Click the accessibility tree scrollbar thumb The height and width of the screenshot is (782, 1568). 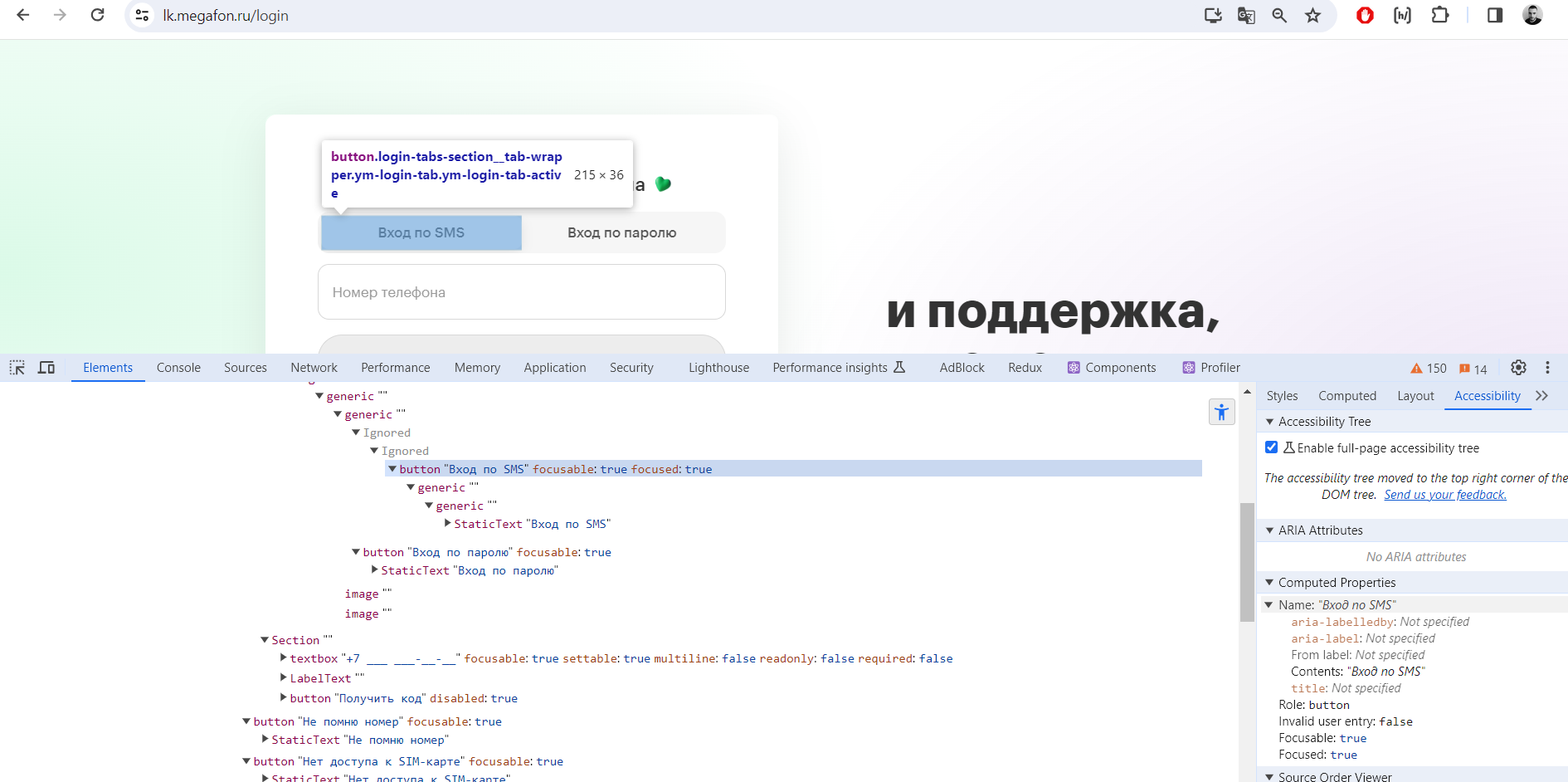(x=1247, y=562)
